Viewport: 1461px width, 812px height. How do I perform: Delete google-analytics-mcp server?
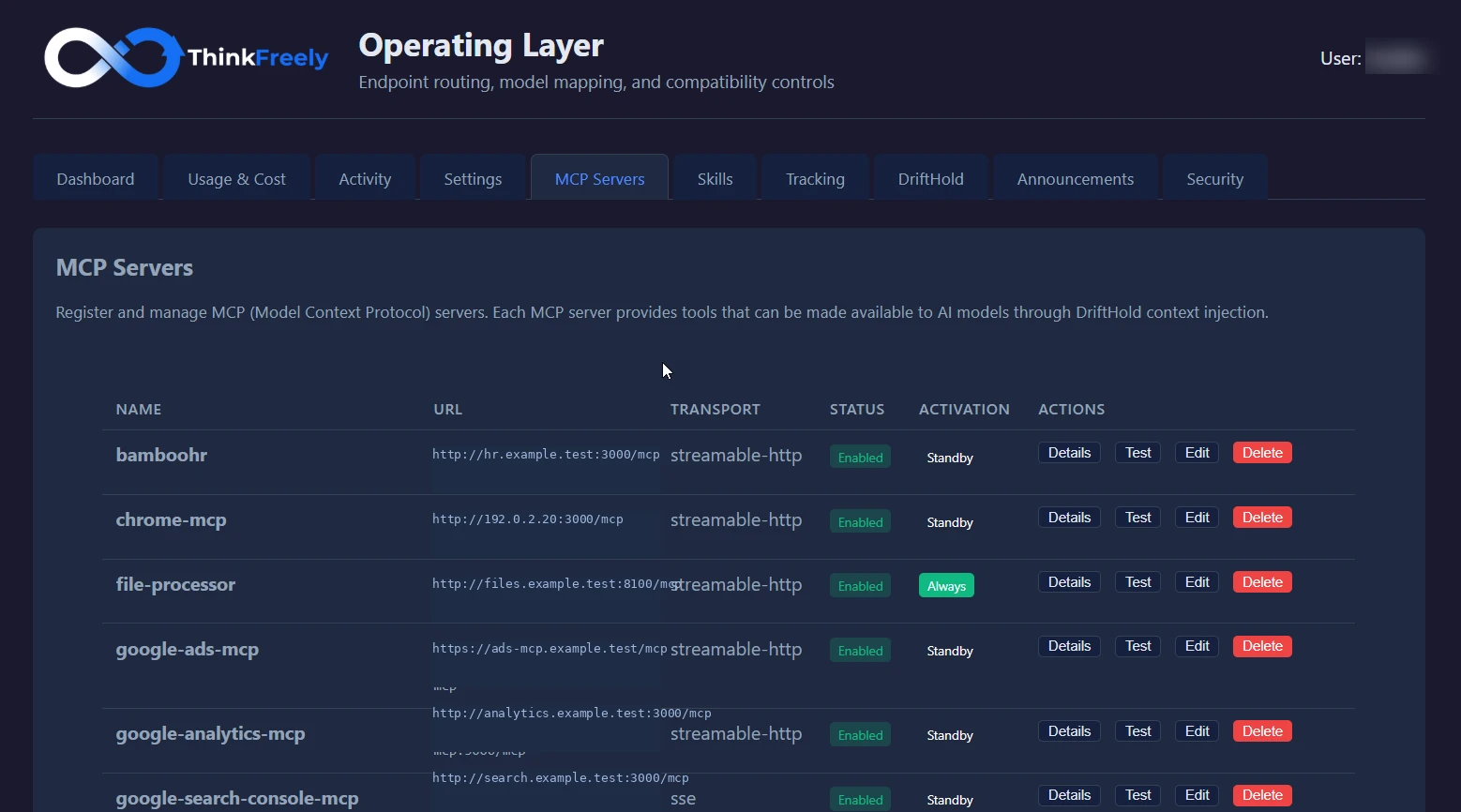coord(1262,731)
